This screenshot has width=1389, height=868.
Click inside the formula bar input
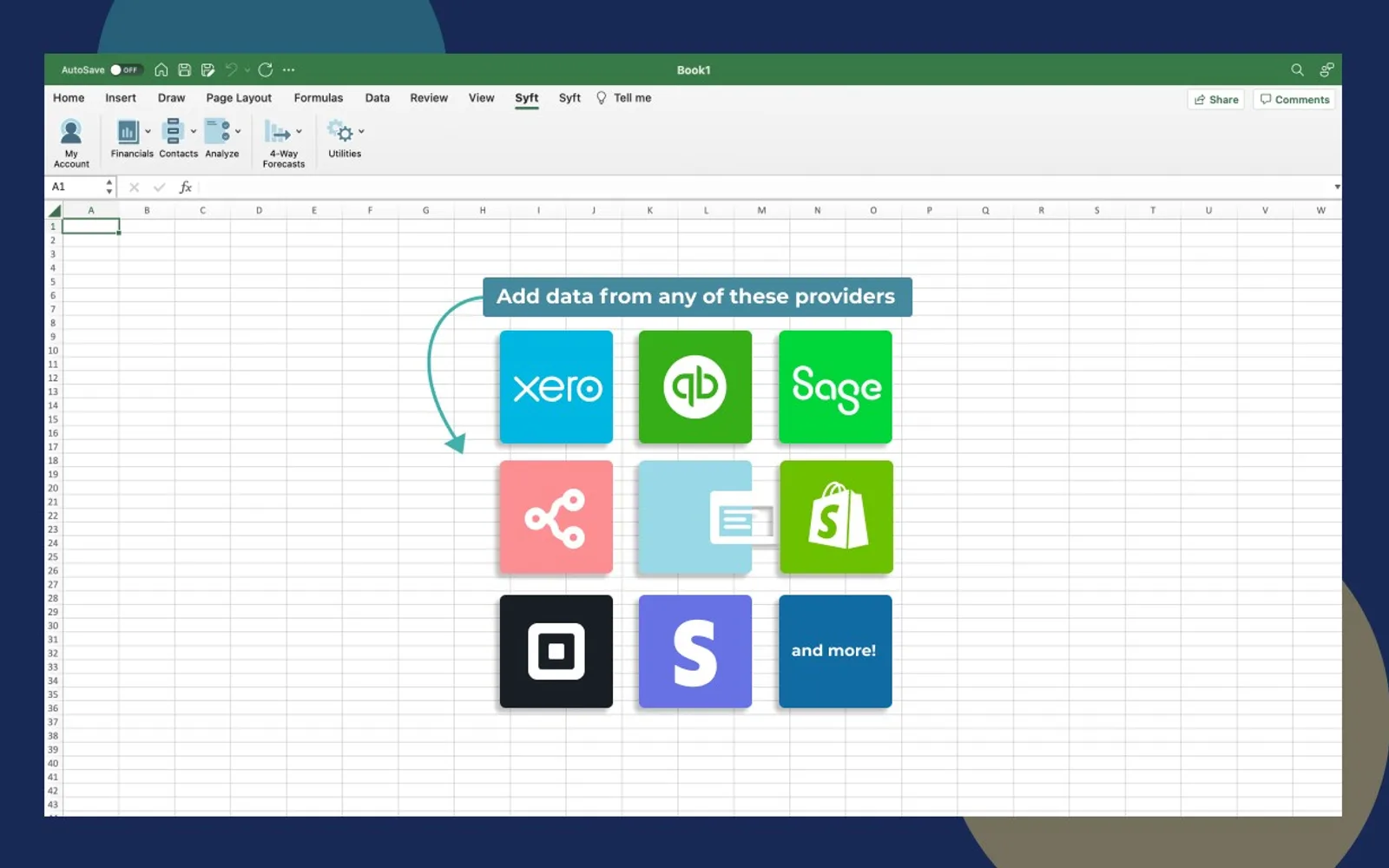click(x=766, y=187)
